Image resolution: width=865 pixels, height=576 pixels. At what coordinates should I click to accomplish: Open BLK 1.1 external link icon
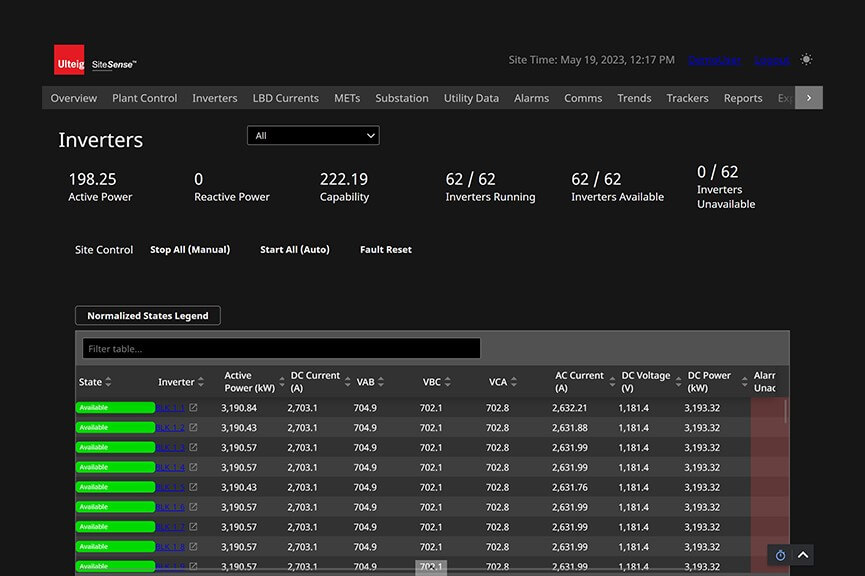pos(194,408)
